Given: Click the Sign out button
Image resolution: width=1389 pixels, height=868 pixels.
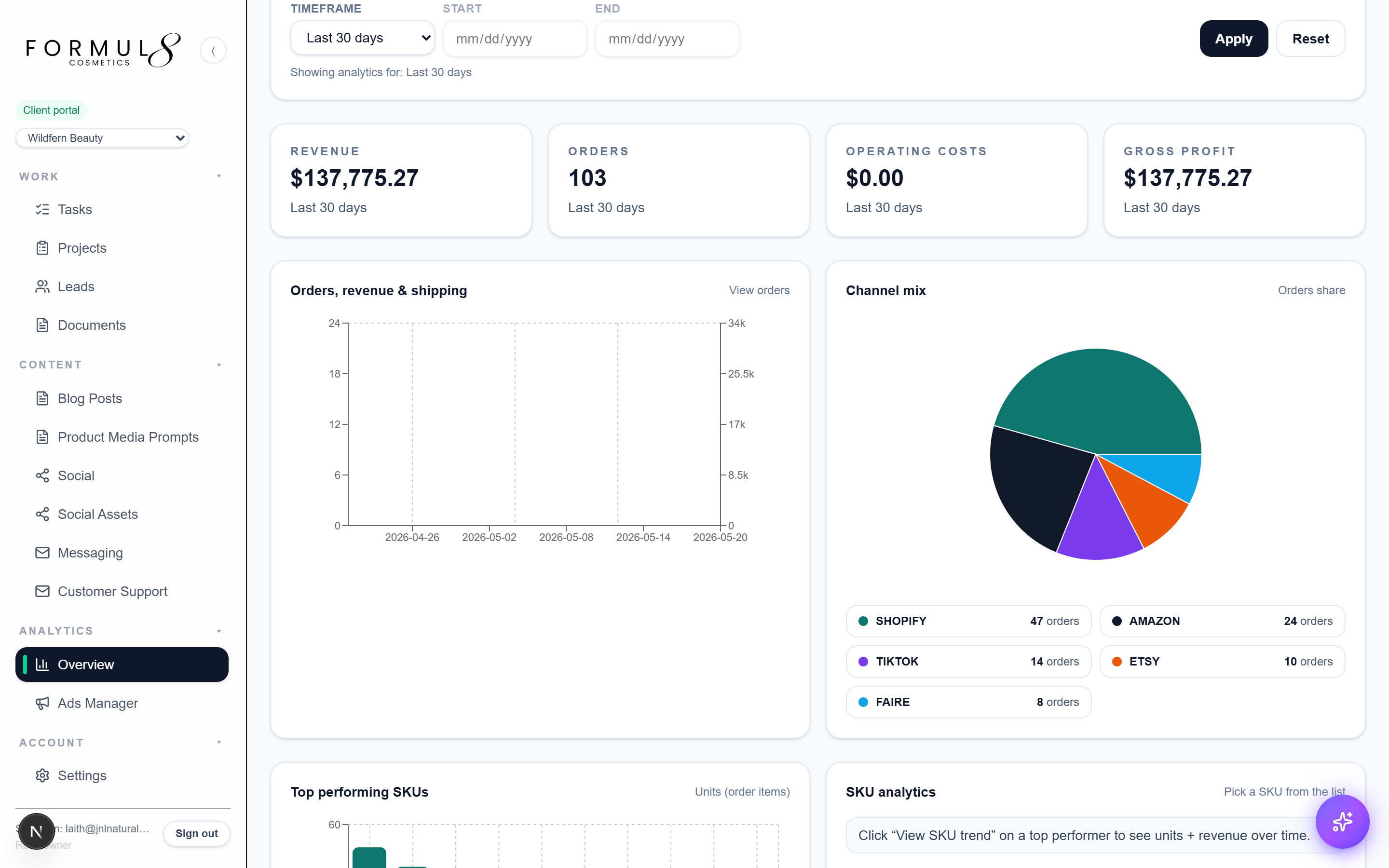Looking at the screenshot, I should [196, 833].
